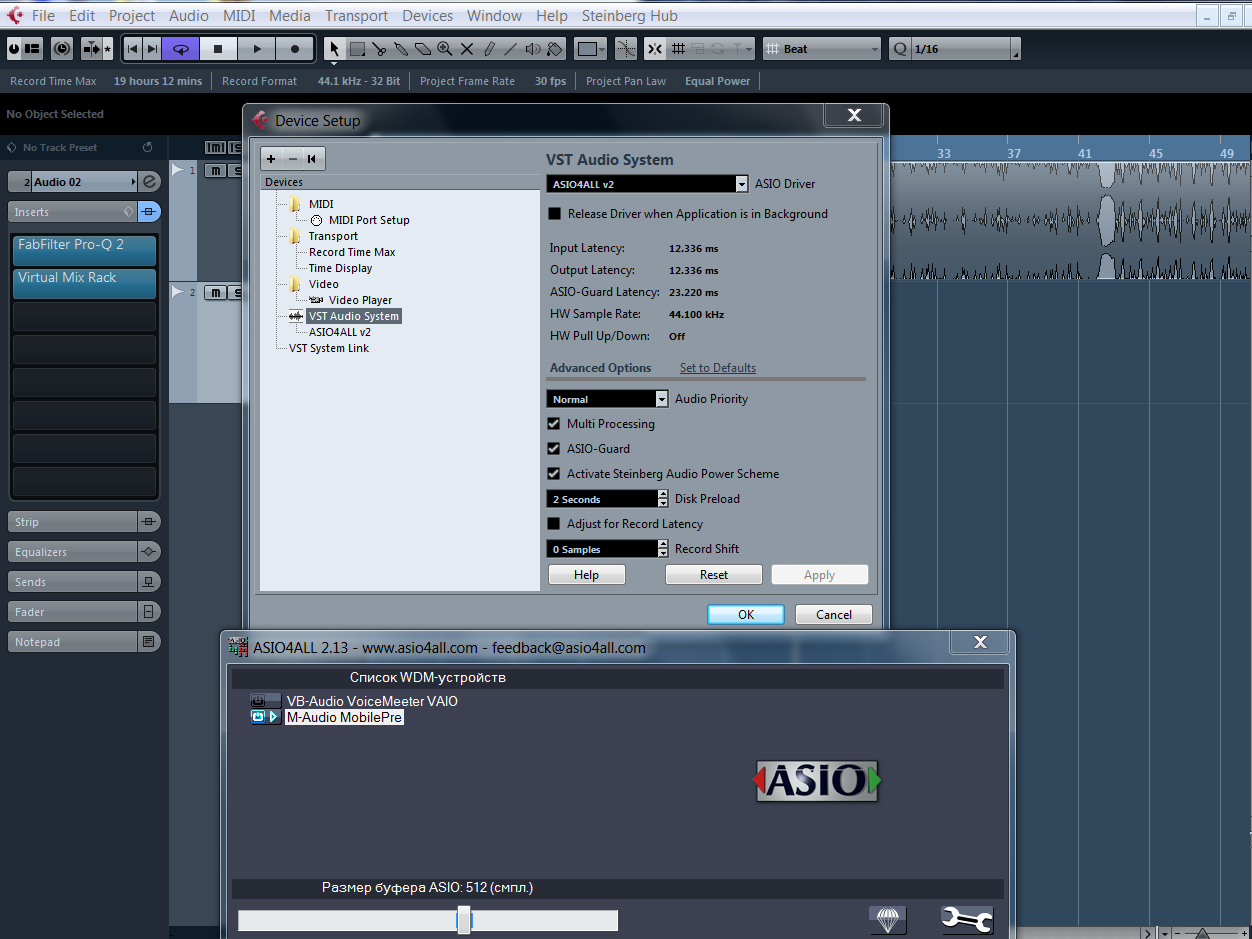
Task: Uncheck Activate Steinberg Audio Power Scheme
Action: point(554,474)
